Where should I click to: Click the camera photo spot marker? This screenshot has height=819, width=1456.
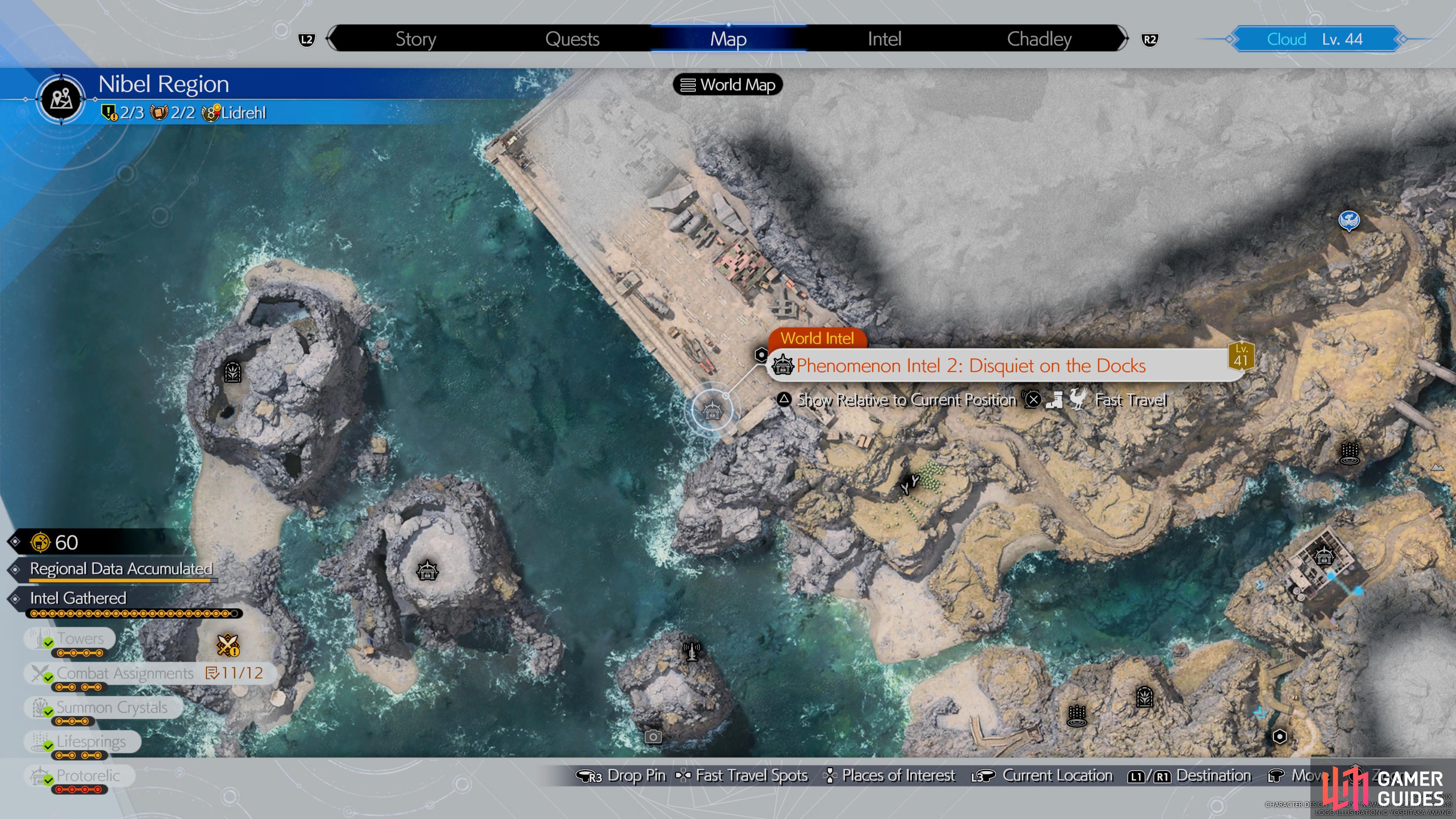point(653,736)
